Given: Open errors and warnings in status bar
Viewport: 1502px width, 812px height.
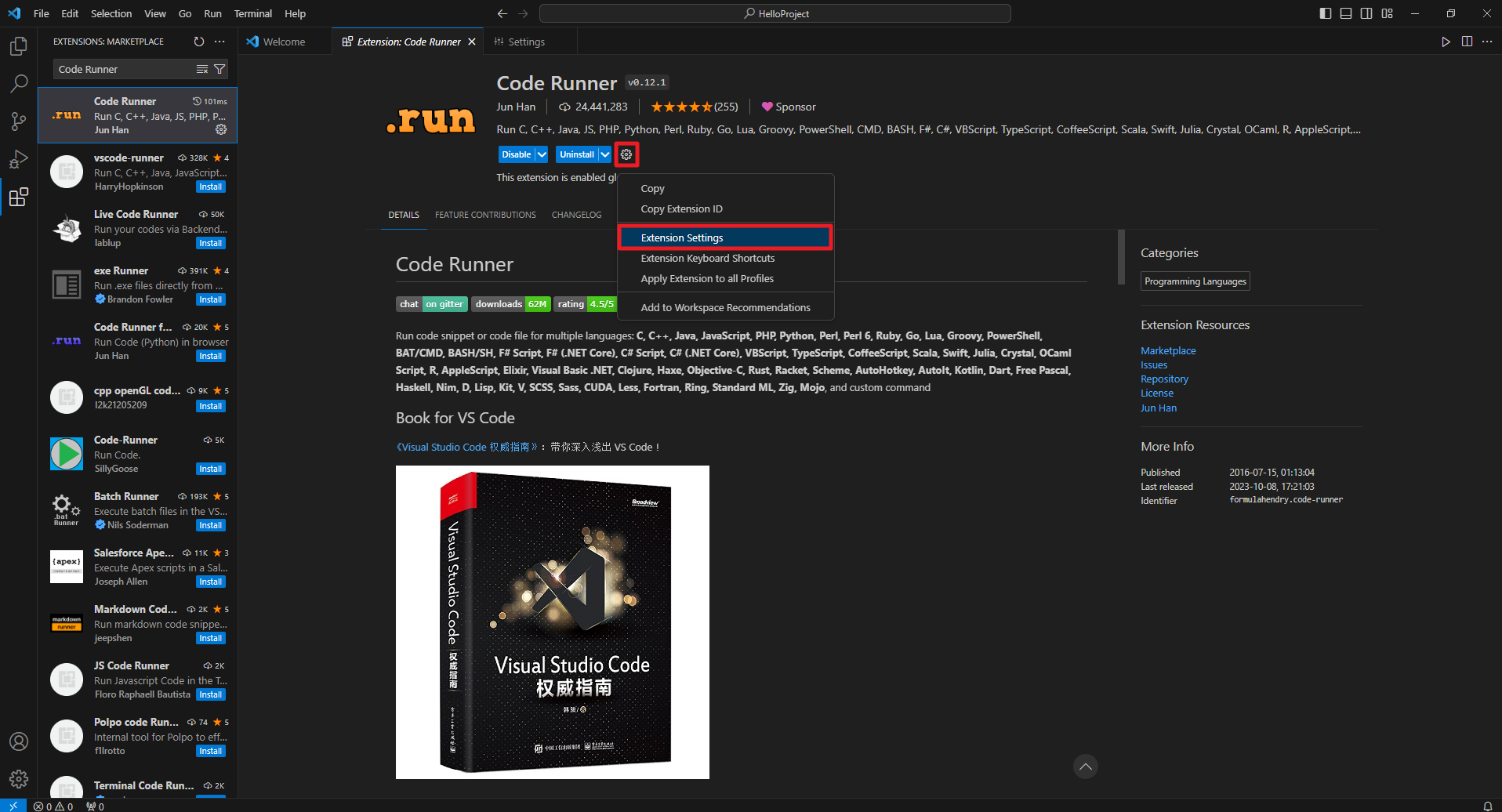Looking at the screenshot, I should pyautogui.click(x=53, y=806).
